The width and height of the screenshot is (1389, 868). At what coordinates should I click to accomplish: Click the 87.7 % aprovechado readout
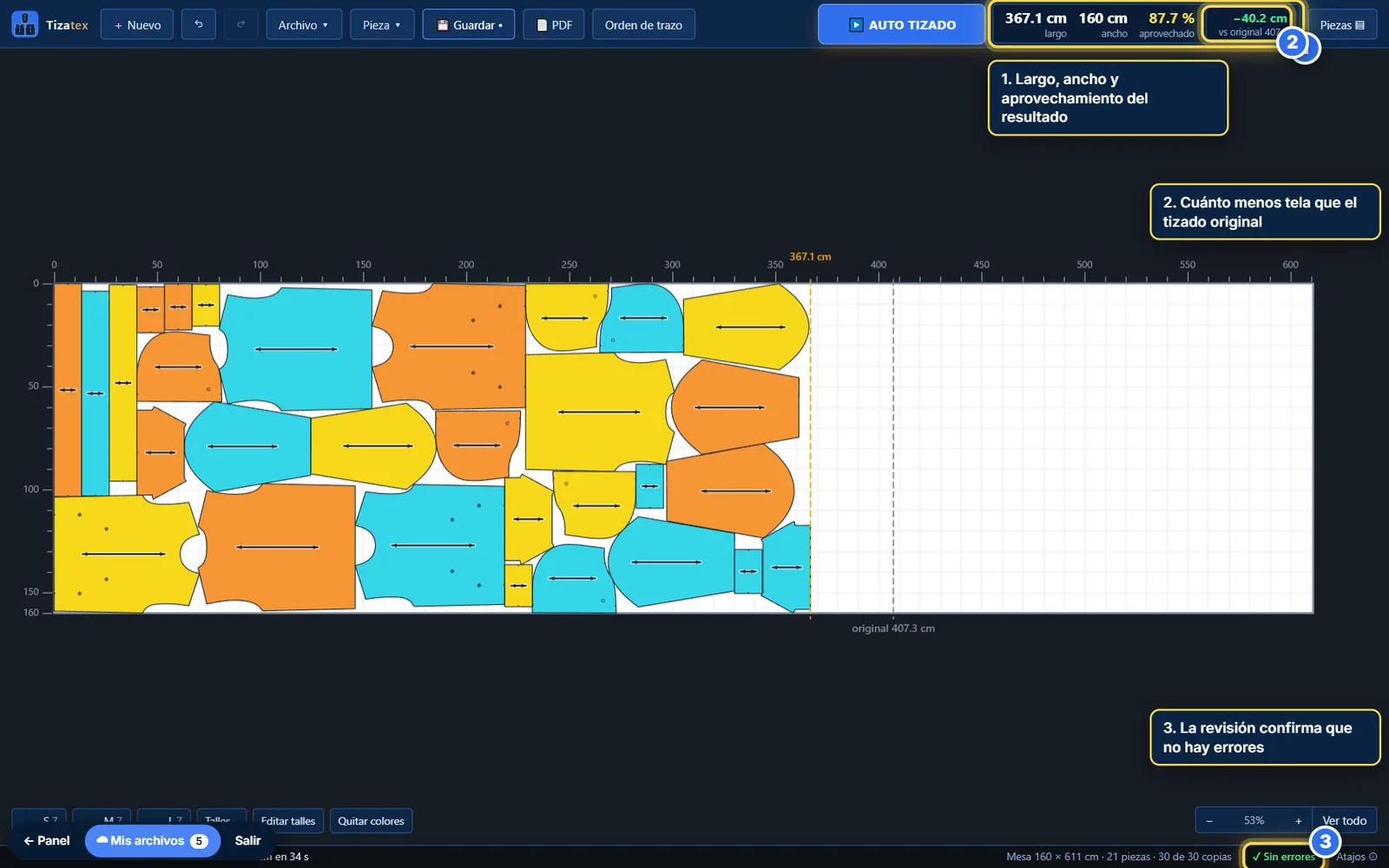coord(1168,24)
